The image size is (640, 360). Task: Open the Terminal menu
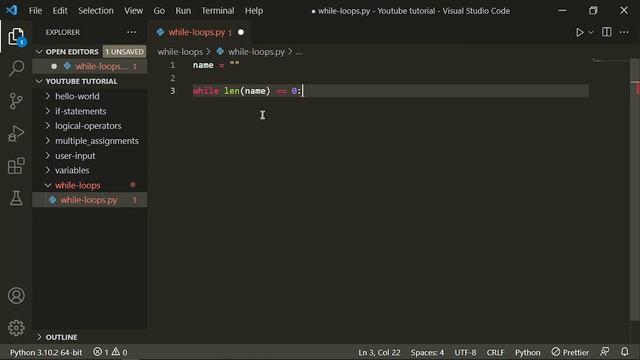coord(218,11)
